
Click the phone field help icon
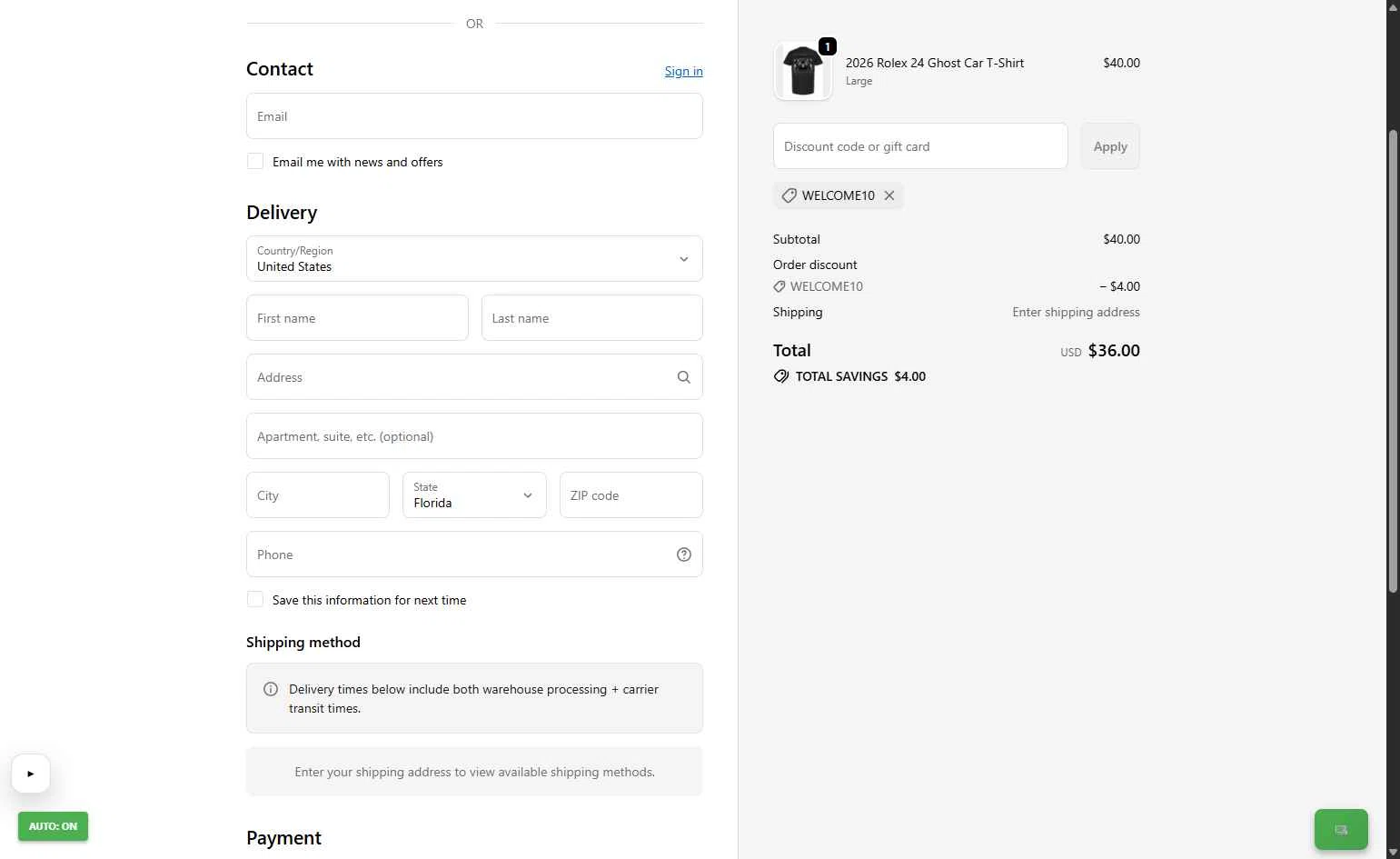(x=684, y=554)
